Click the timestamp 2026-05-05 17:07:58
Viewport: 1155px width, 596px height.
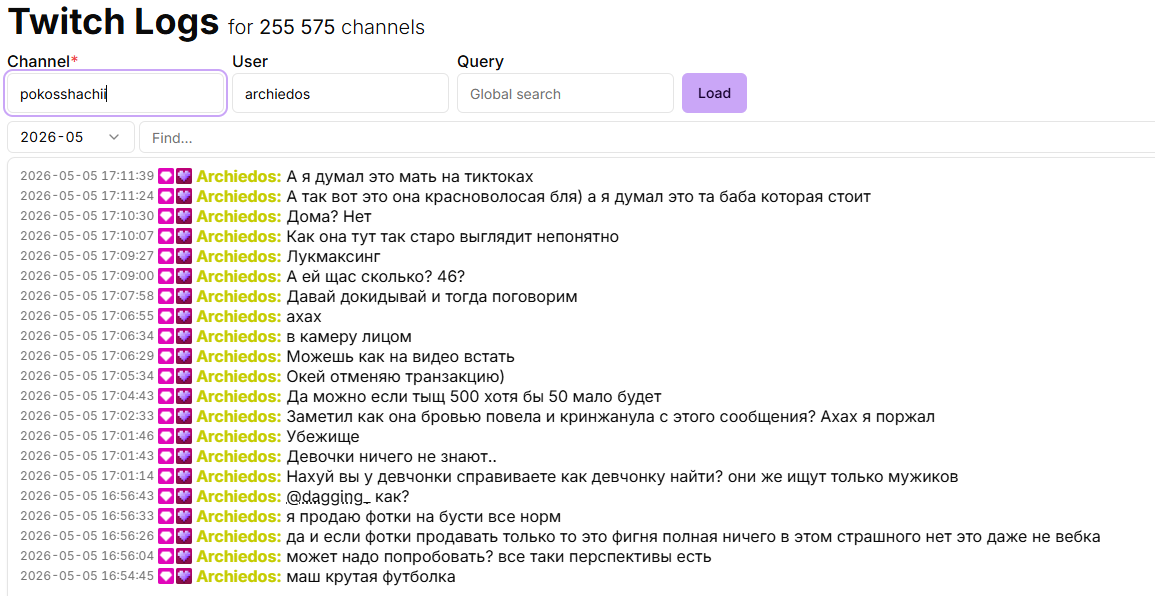(87, 296)
